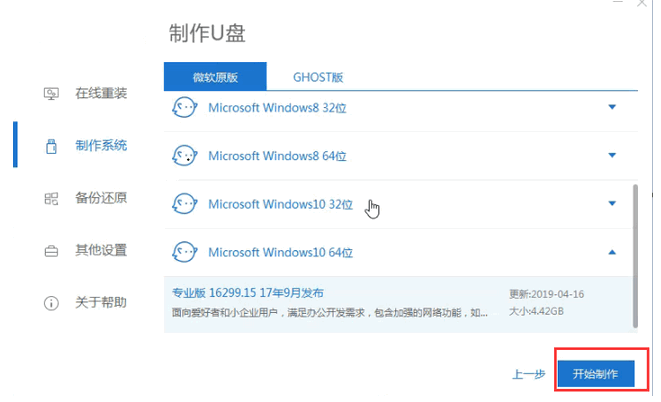
Task: Choose 专业版 16299.15 17年9月发布 edition
Action: tap(248, 293)
